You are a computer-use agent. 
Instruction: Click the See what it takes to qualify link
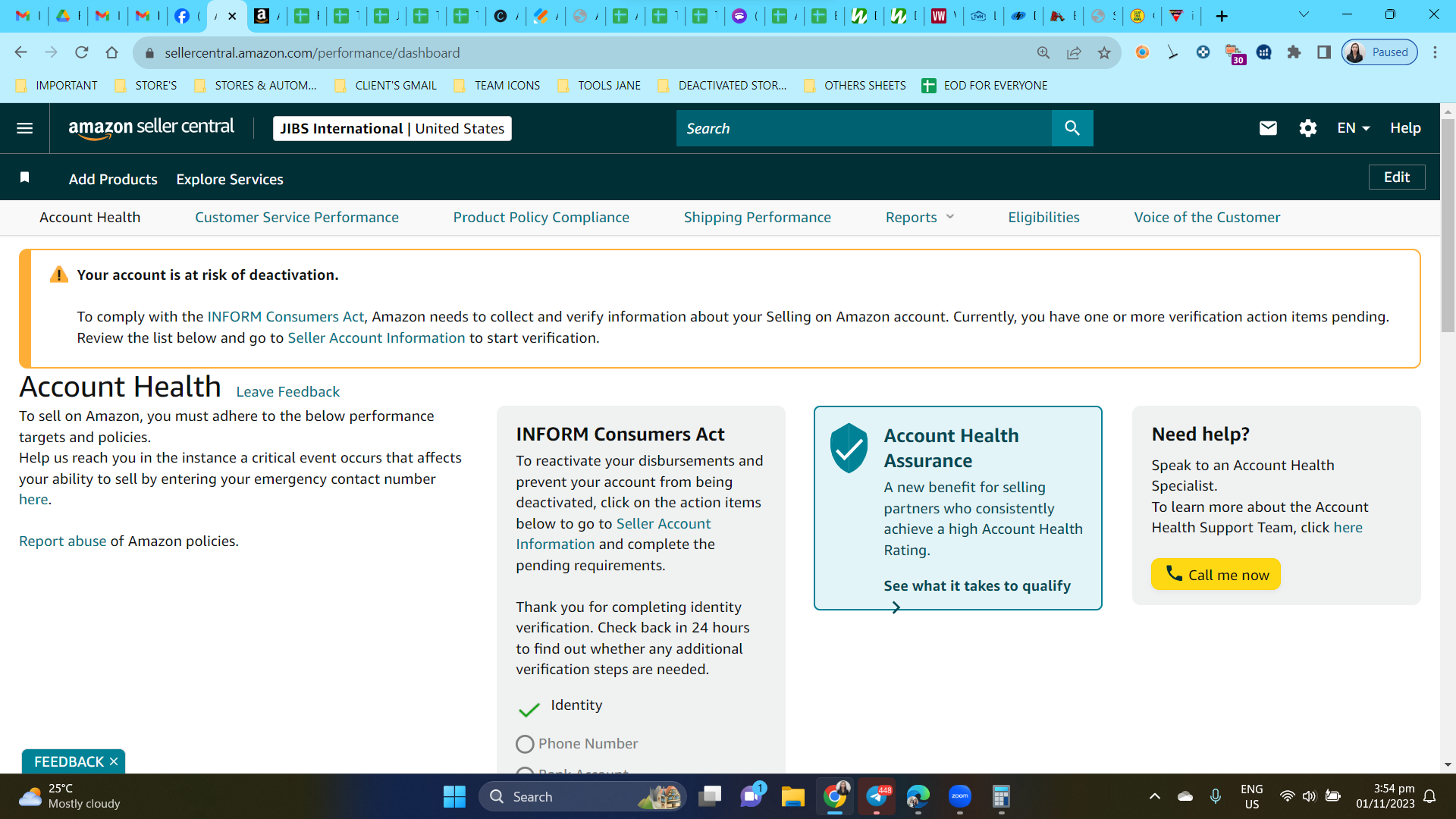coord(977,585)
